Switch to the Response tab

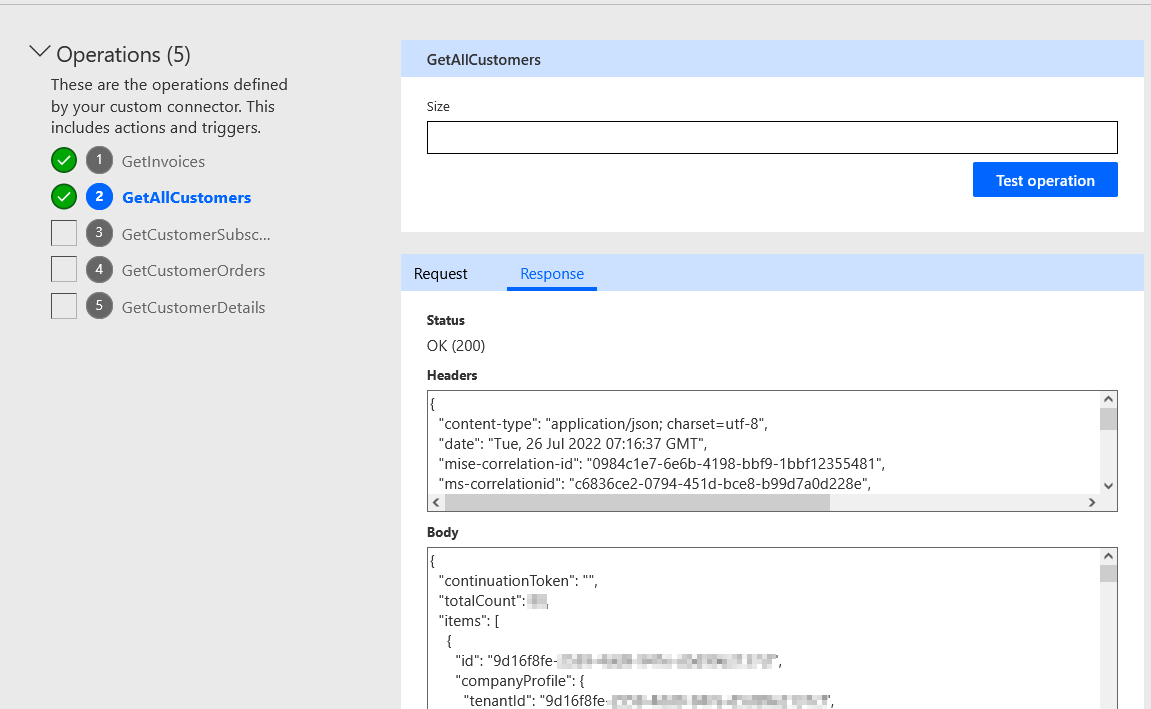tap(552, 274)
